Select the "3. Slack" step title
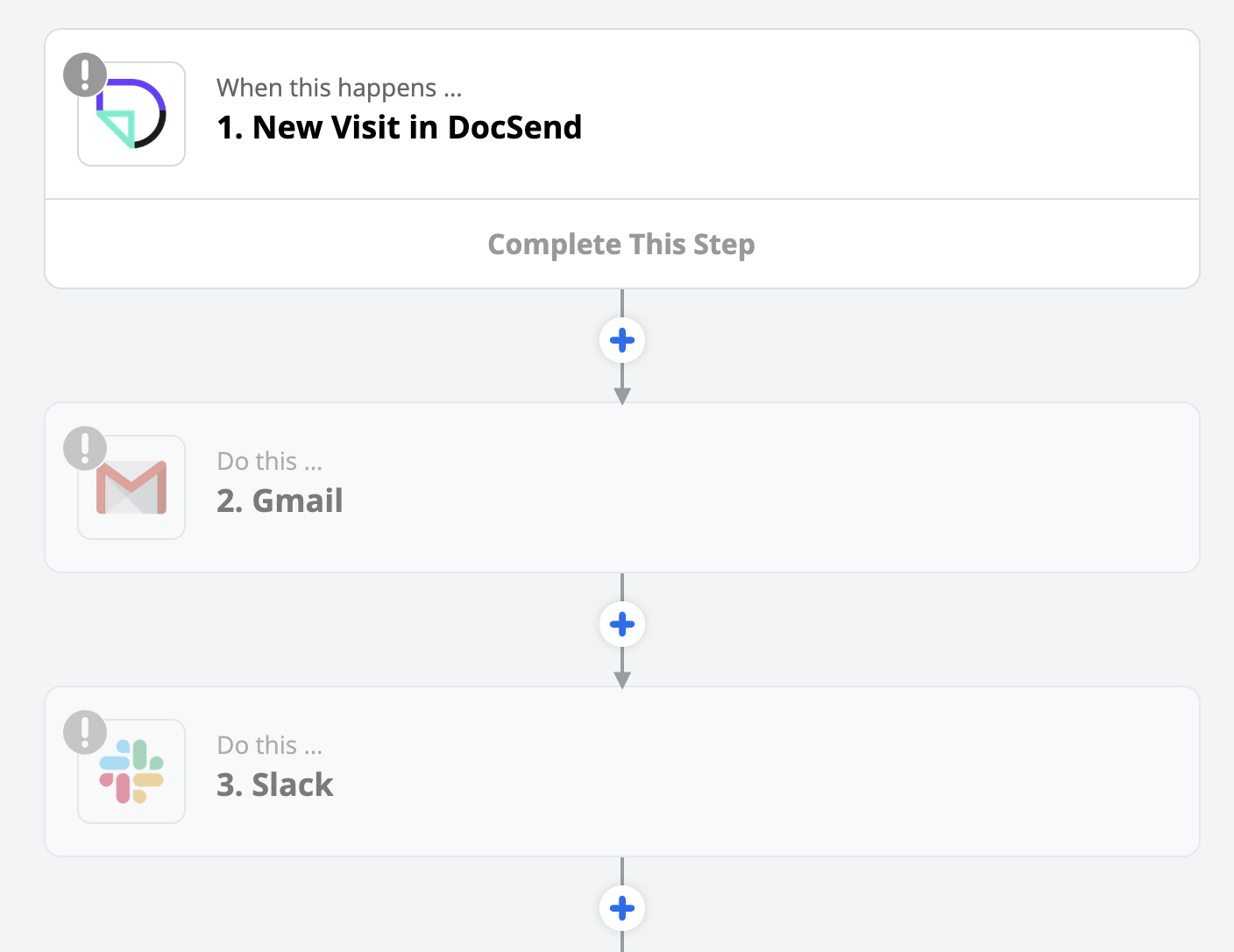The height and width of the screenshot is (952, 1234). pos(275,785)
